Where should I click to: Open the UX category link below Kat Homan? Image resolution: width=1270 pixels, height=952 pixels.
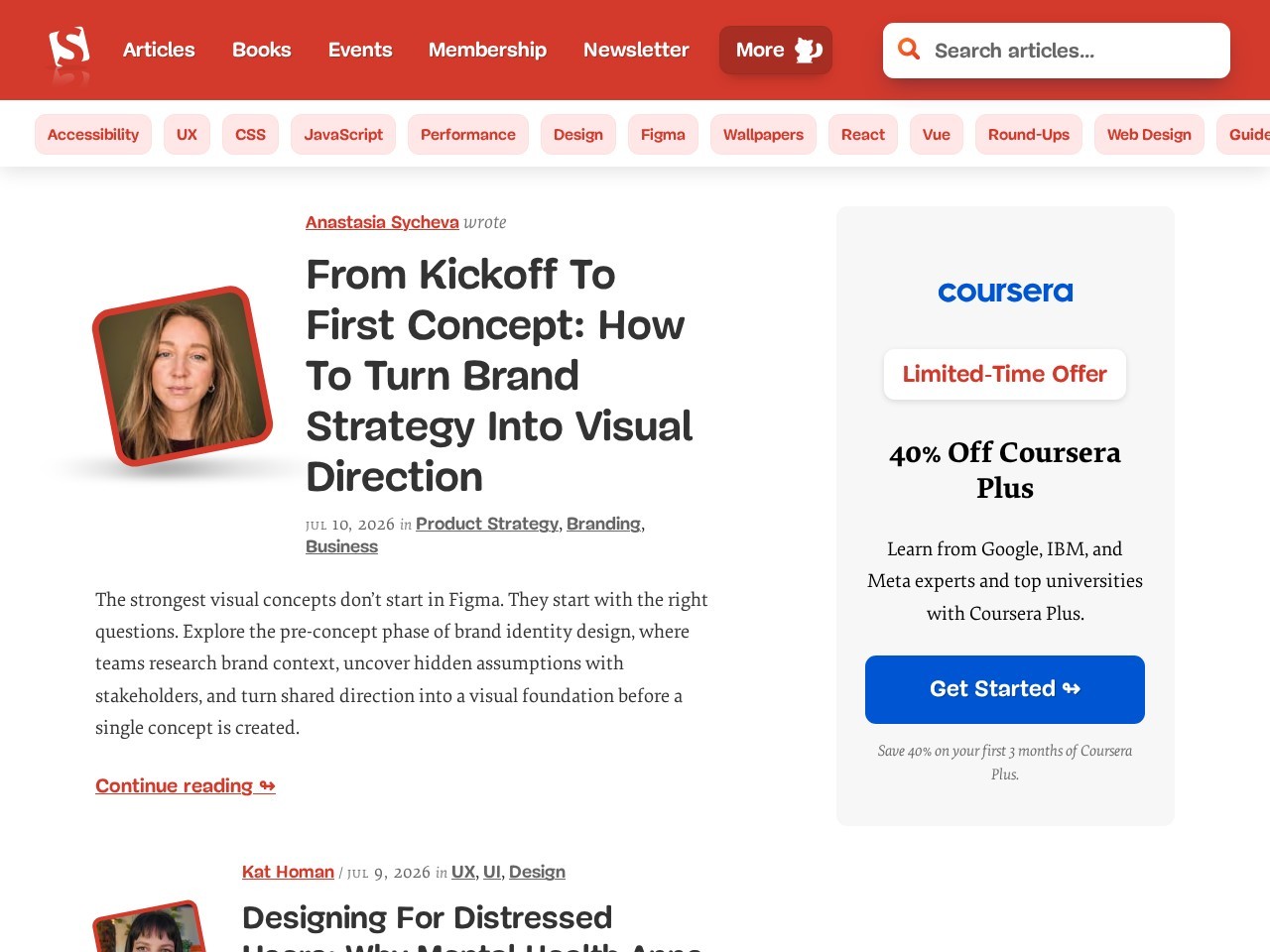(x=463, y=872)
